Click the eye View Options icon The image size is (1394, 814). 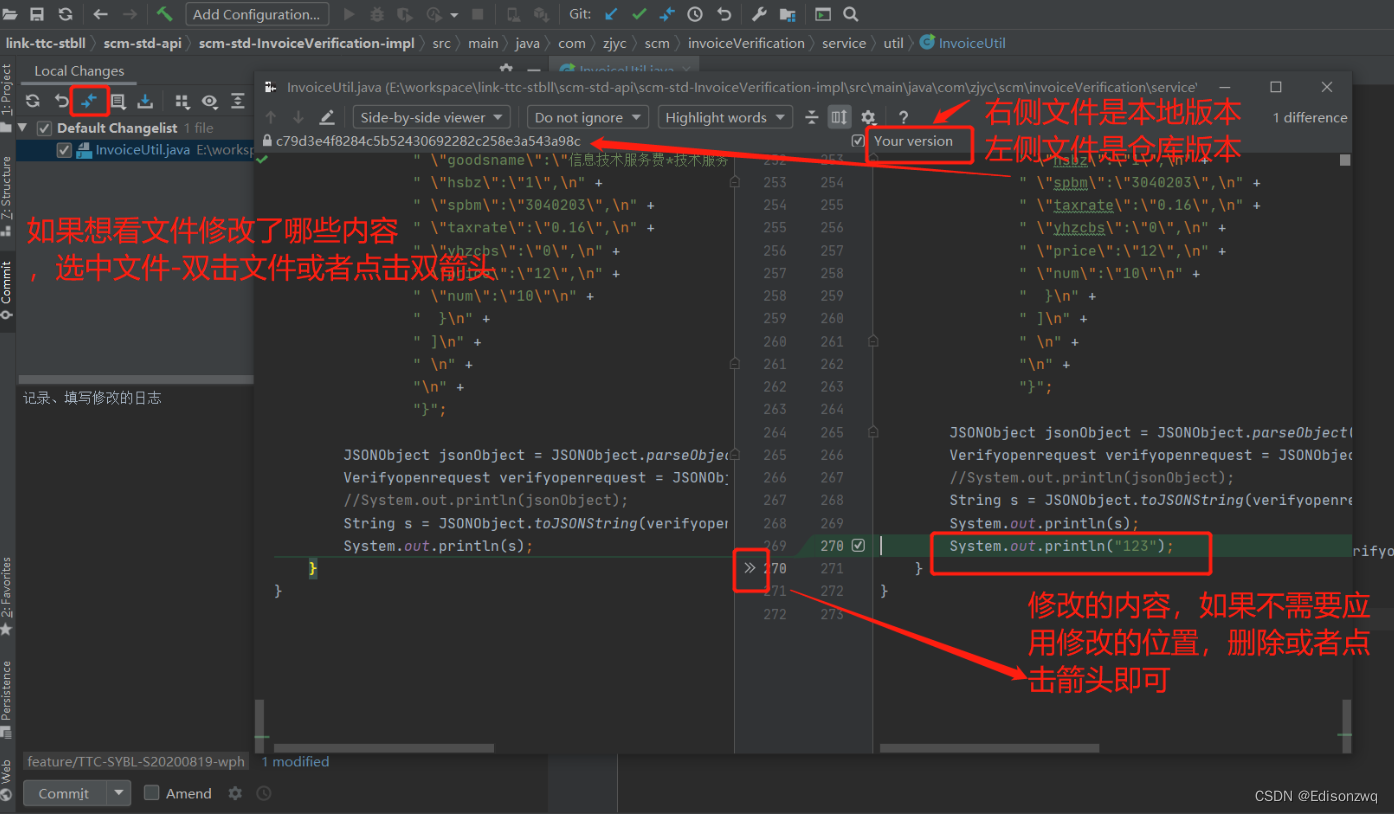209,101
